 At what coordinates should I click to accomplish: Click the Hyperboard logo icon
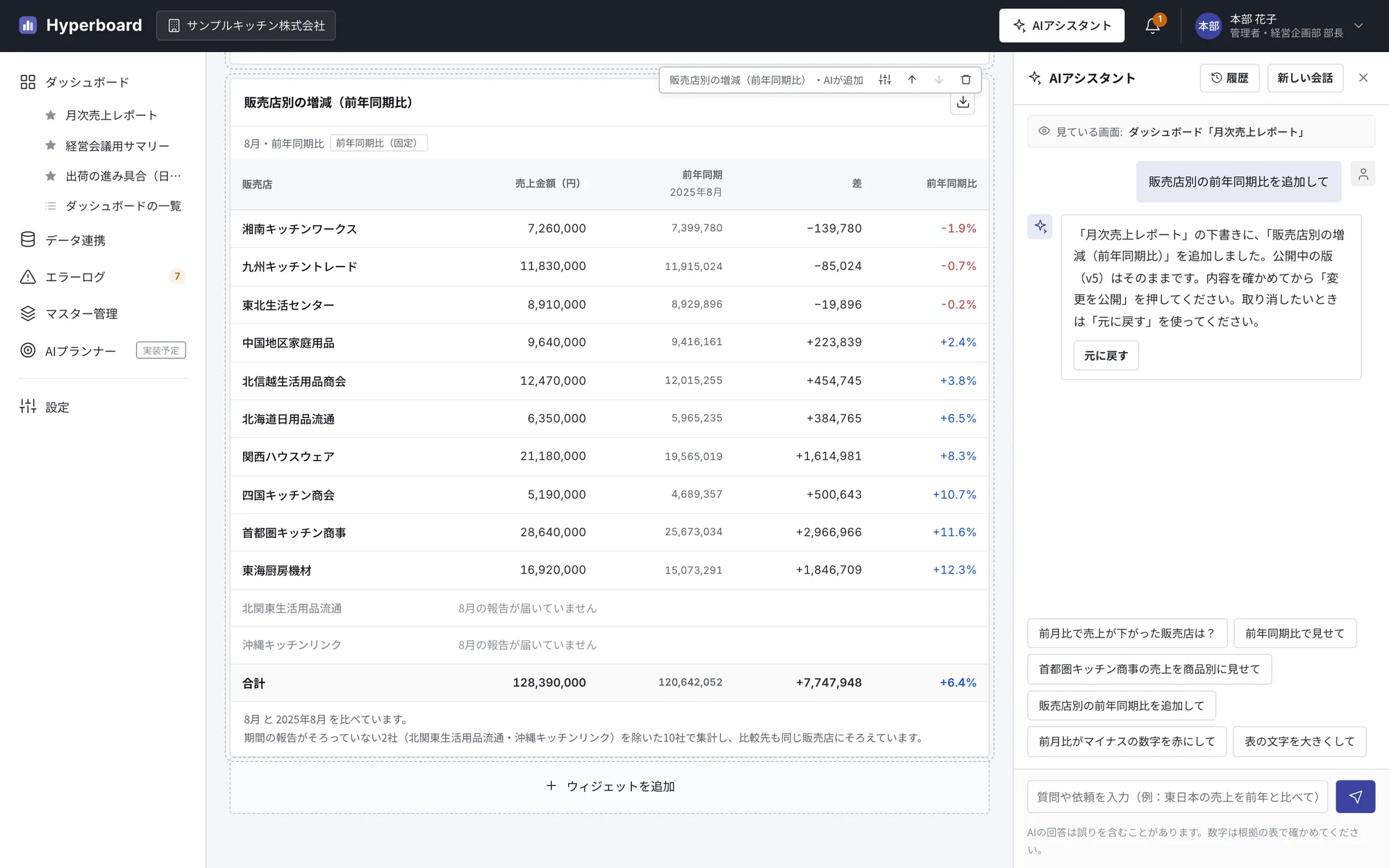(x=28, y=26)
